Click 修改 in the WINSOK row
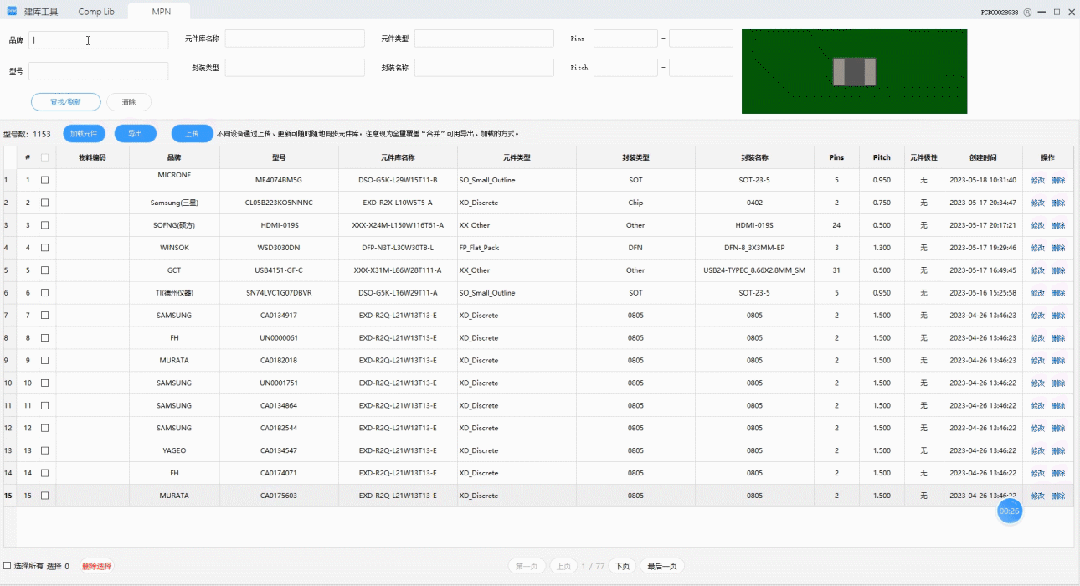1080x586 pixels. 1037,247
